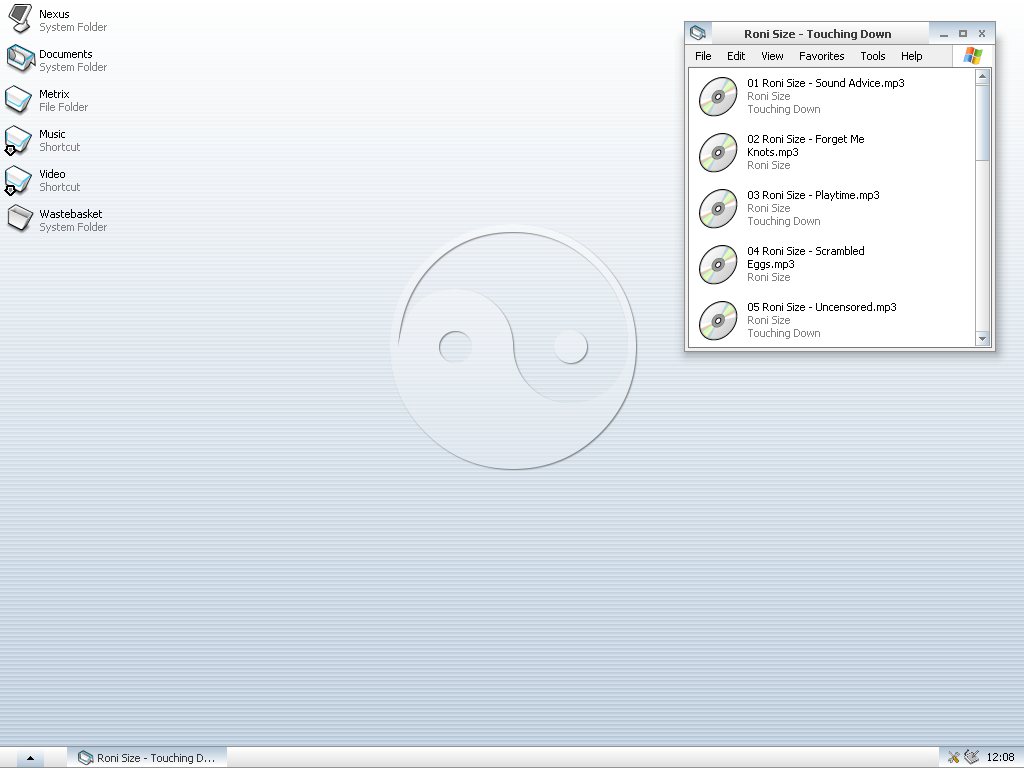Click the up-arrow start button on taskbar
The height and width of the screenshot is (768, 1024).
pyautogui.click(x=30, y=758)
